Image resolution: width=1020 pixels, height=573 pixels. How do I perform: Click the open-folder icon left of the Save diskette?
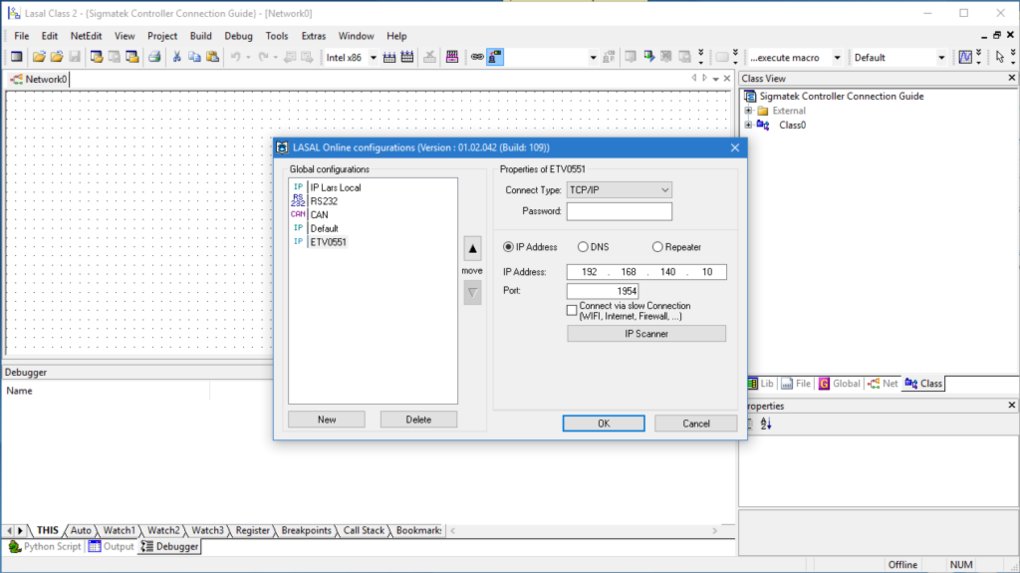57,57
